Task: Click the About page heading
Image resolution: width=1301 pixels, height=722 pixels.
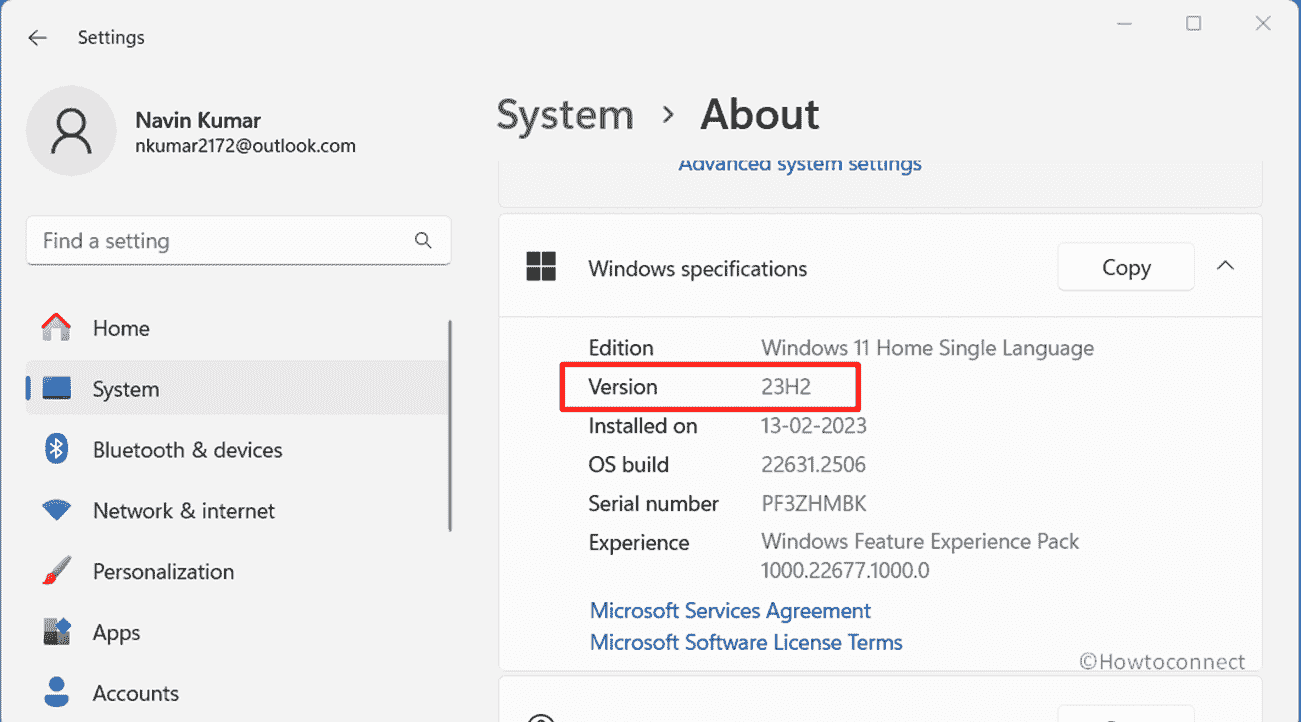Action: point(760,115)
